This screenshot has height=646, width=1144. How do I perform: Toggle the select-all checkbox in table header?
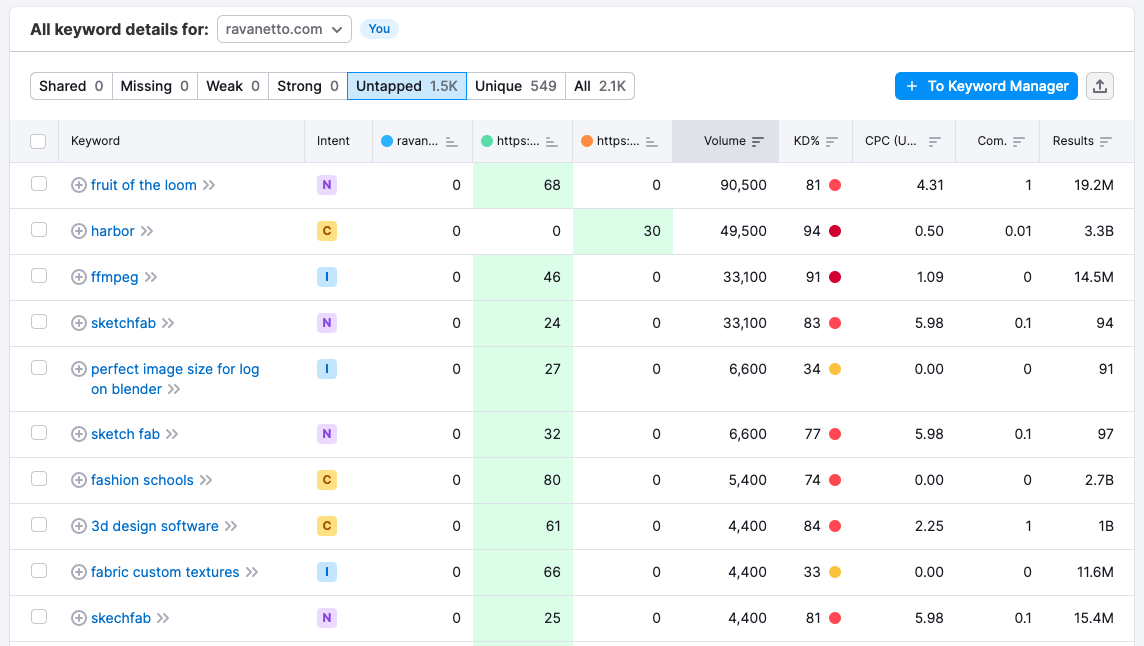(x=39, y=142)
